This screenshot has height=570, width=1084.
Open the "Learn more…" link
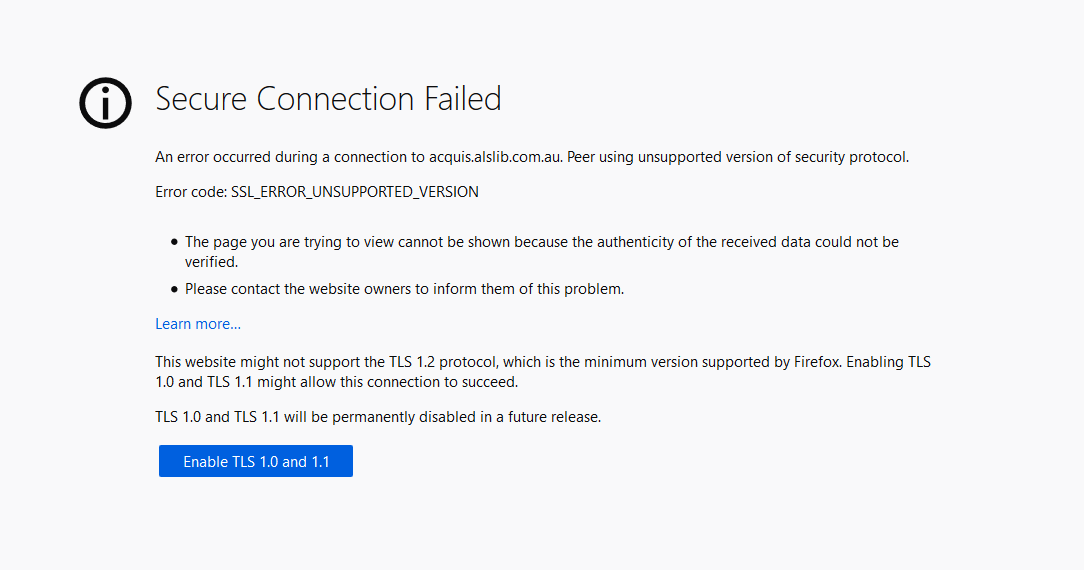(198, 324)
